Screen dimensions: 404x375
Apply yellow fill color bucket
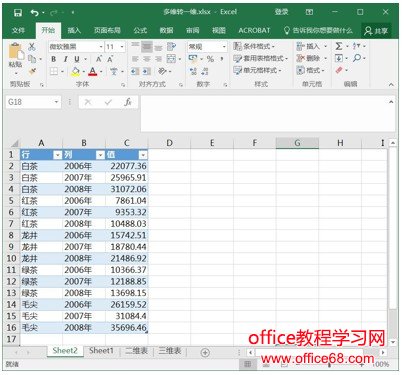[76, 71]
